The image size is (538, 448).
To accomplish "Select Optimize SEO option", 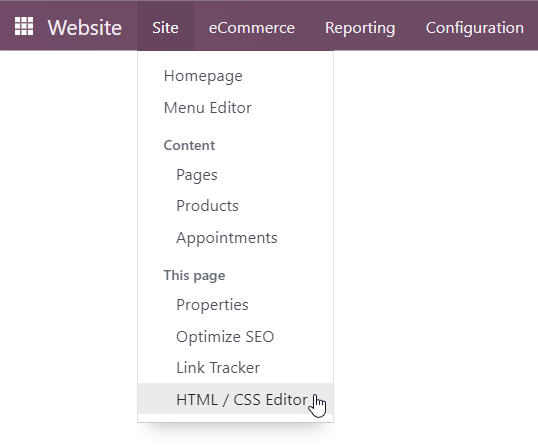I will pos(235,336).
